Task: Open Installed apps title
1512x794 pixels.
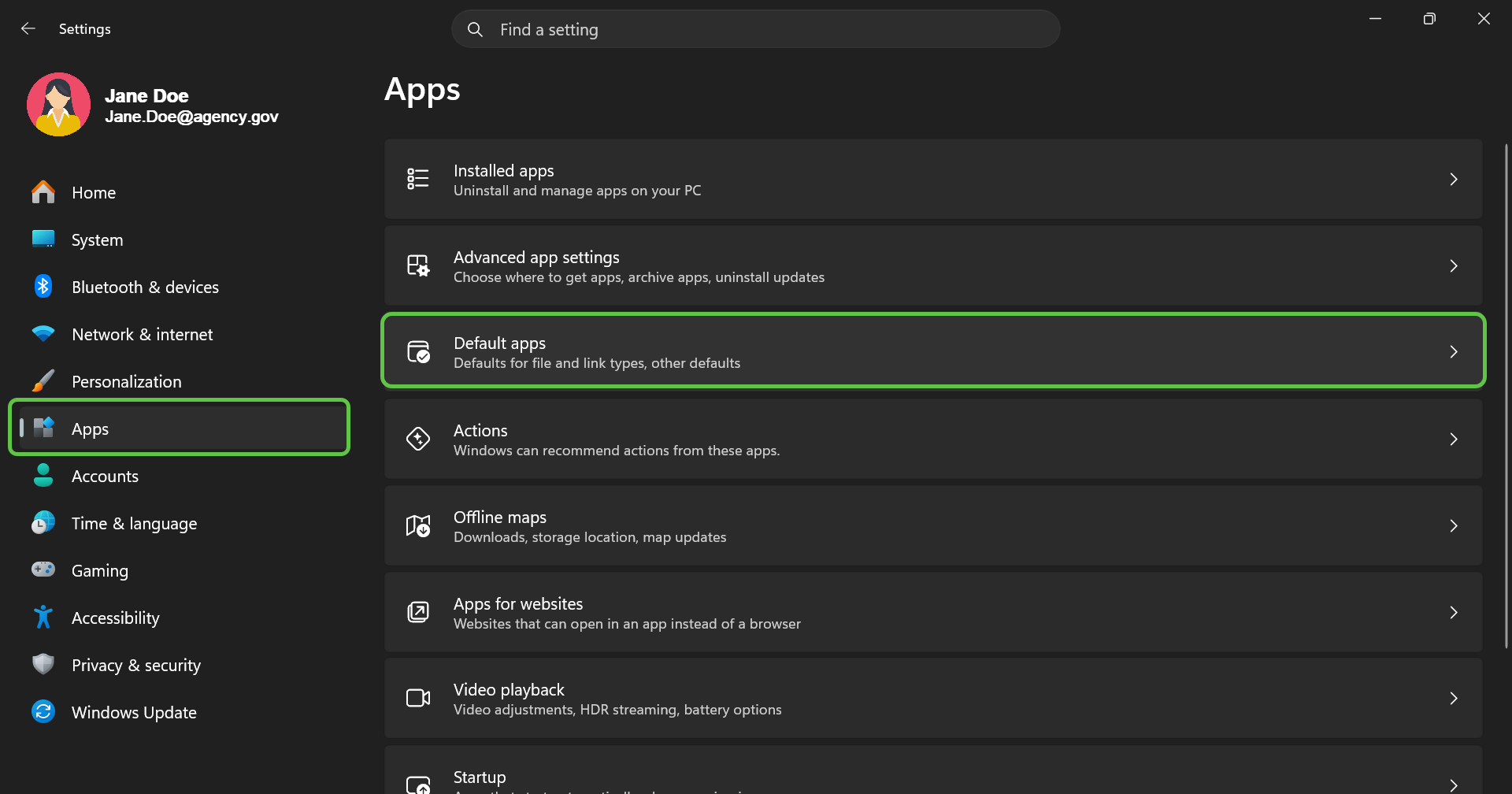Action: [x=504, y=170]
